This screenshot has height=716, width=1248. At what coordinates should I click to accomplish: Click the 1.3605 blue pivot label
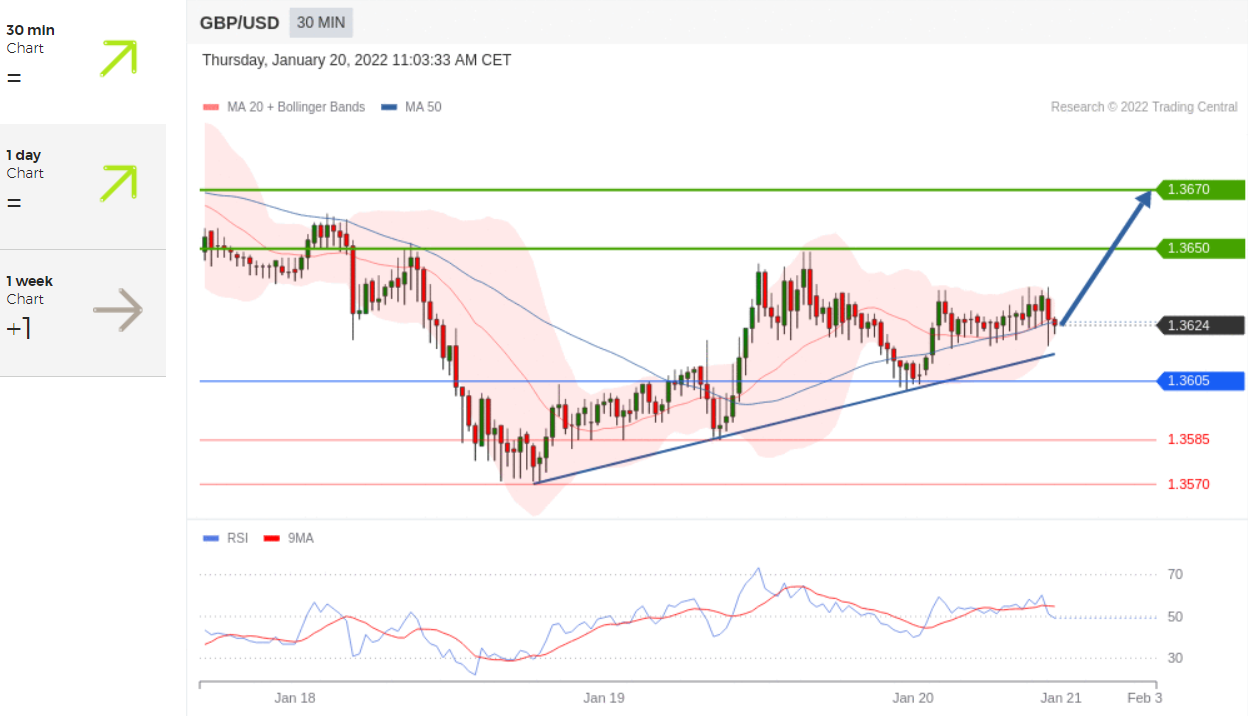pyautogui.click(x=1200, y=381)
